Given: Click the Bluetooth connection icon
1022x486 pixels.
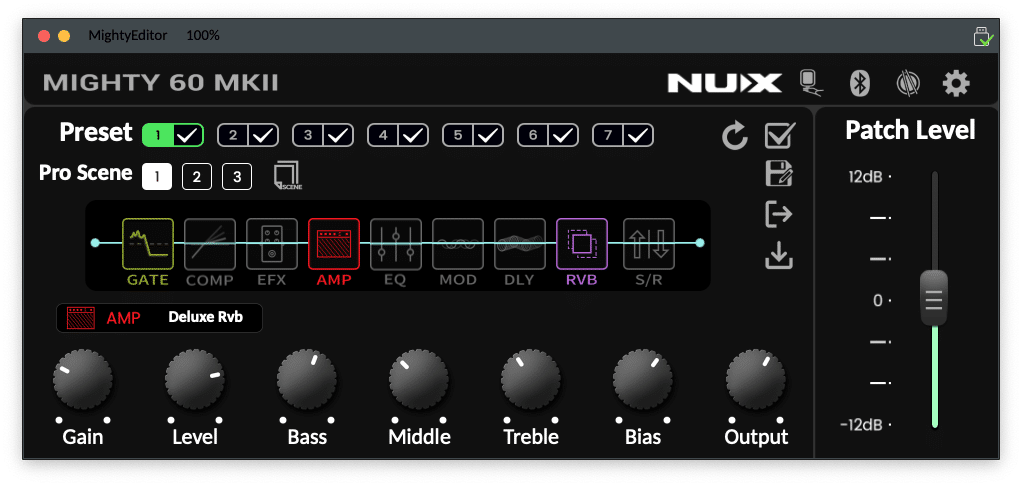Looking at the screenshot, I should coord(859,83).
